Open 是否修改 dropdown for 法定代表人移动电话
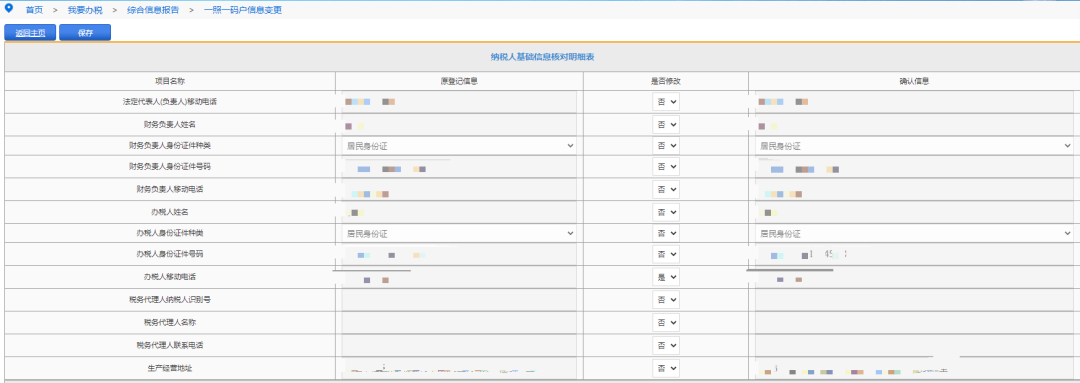Image resolution: width=1080 pixels, height=383 pixels. (x=666, y=102)
